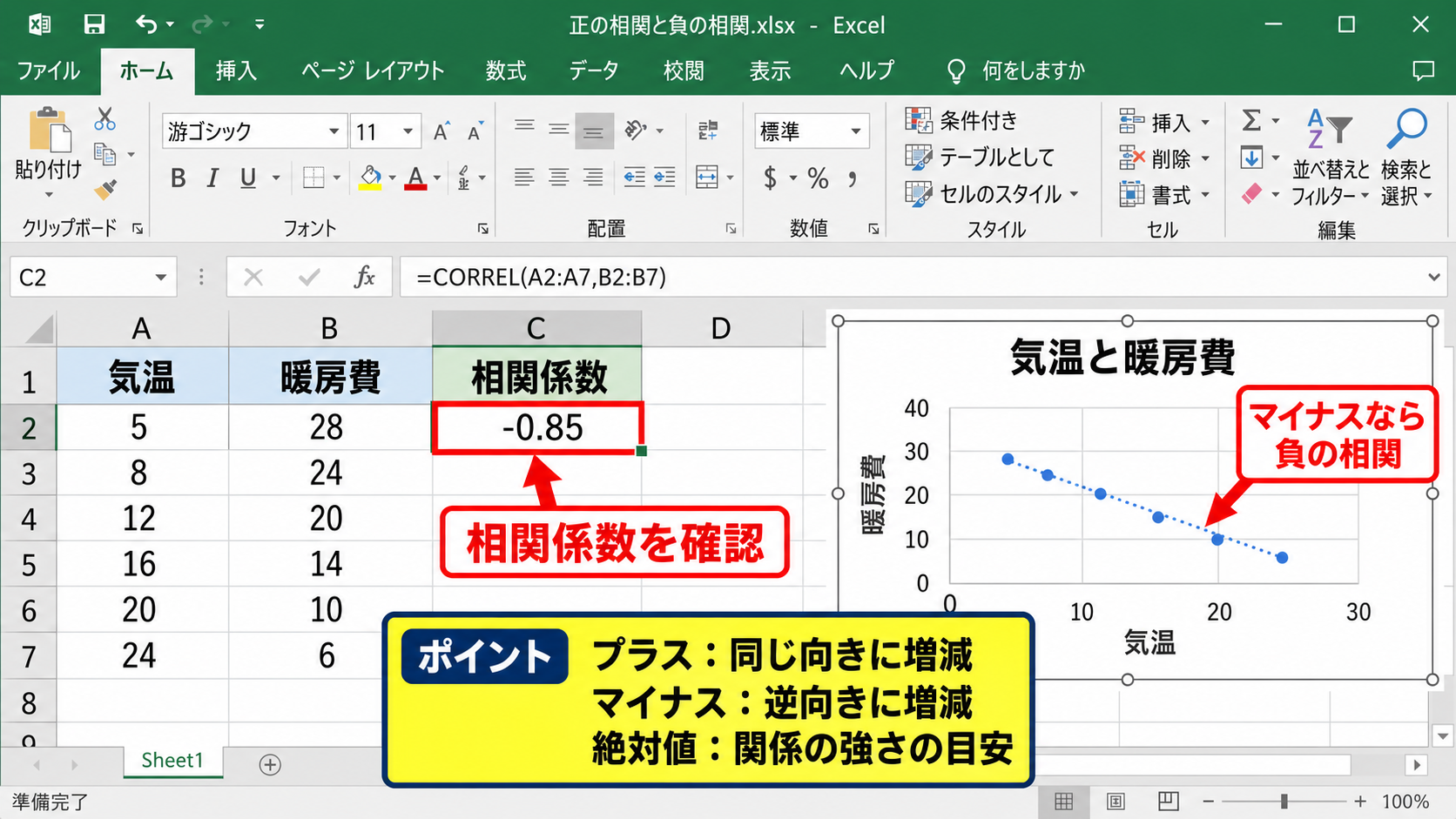Open 削除 cells dropdown arrow
1456x819 pixels.
point(1205,158)
